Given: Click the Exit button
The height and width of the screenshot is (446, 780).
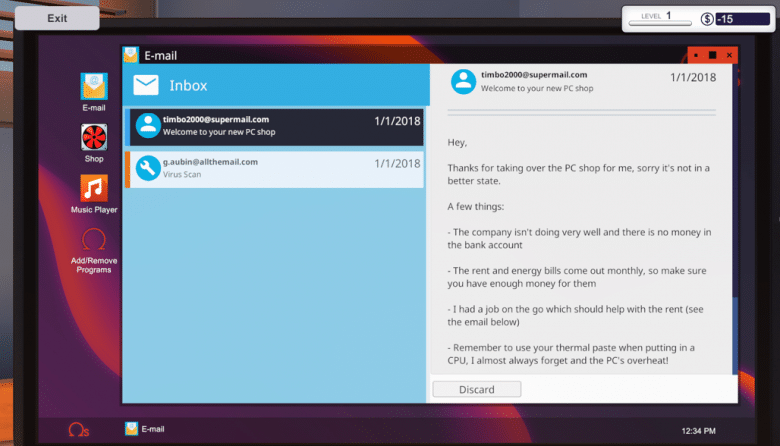Looking at the screenshot, I should [x=57, y=18].
